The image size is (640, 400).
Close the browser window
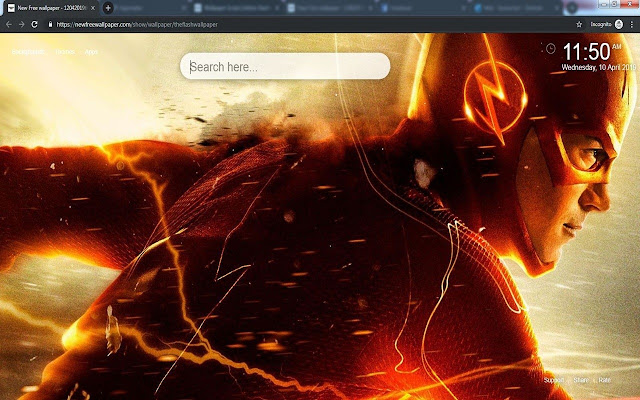[x=629, y=4]
